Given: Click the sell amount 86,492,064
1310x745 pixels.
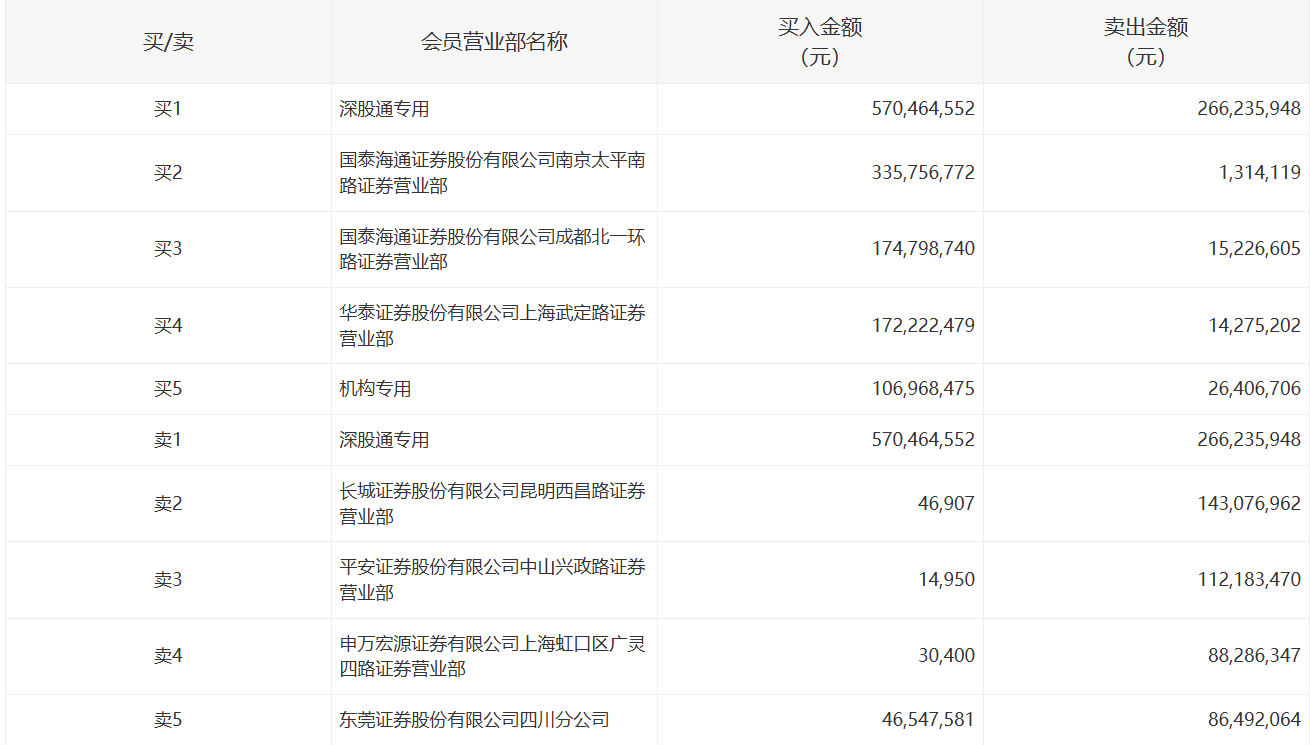Looking at the screenshot, I should (1254, 720).
